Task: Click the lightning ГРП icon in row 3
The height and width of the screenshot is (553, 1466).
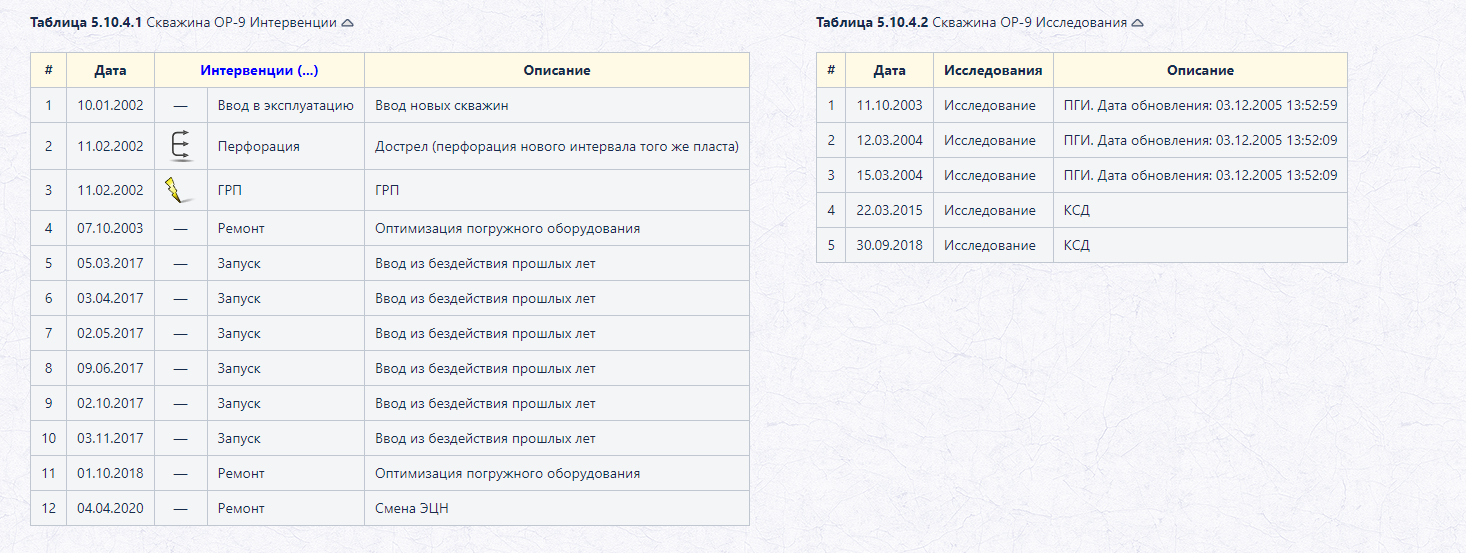Action: click(x=179, y=190)
